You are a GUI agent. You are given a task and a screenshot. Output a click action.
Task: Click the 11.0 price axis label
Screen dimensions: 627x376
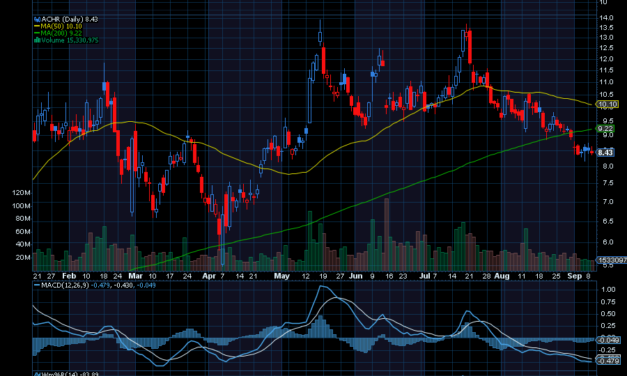click(x=606, y=82)
